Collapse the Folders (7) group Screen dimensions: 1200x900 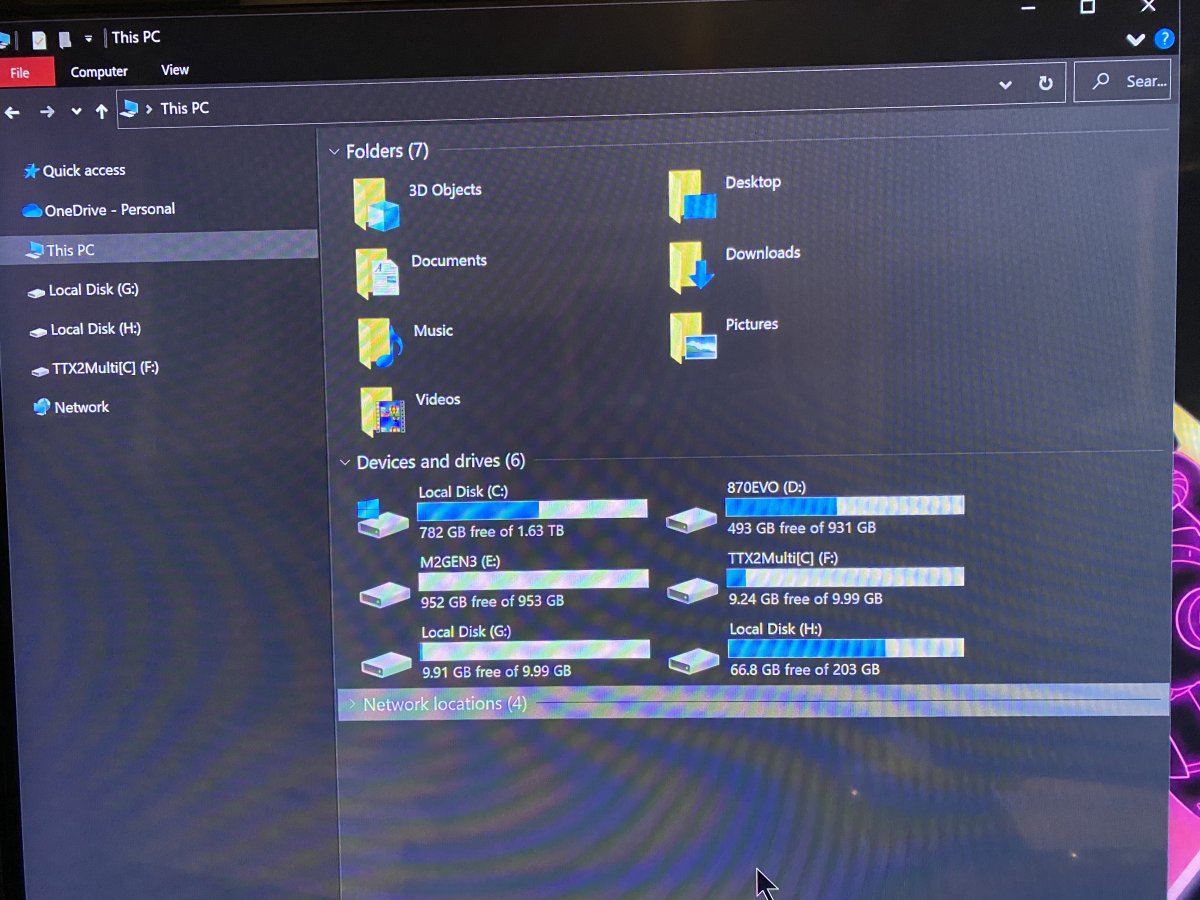(334, 152)
